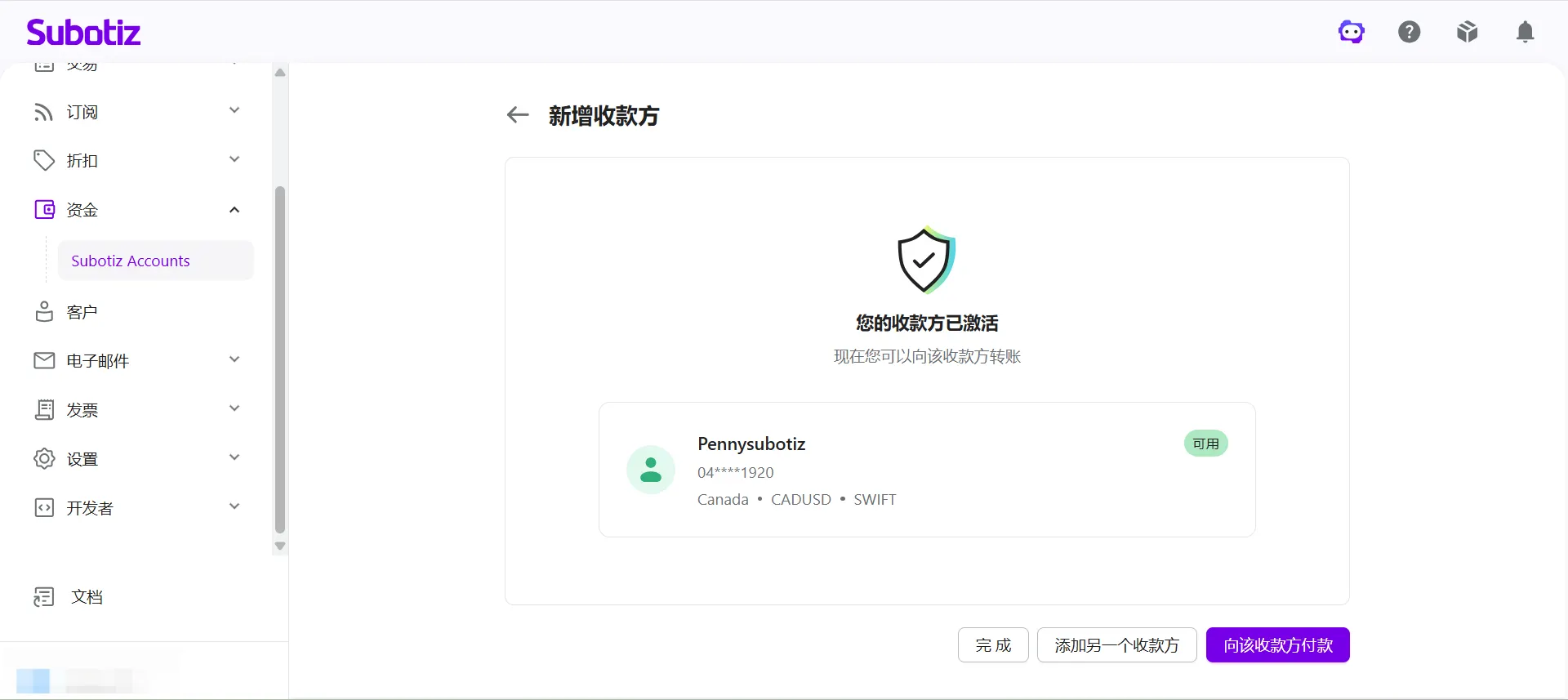
Task: Click 向该收款方付款 button
Action: click(1278, 645)
